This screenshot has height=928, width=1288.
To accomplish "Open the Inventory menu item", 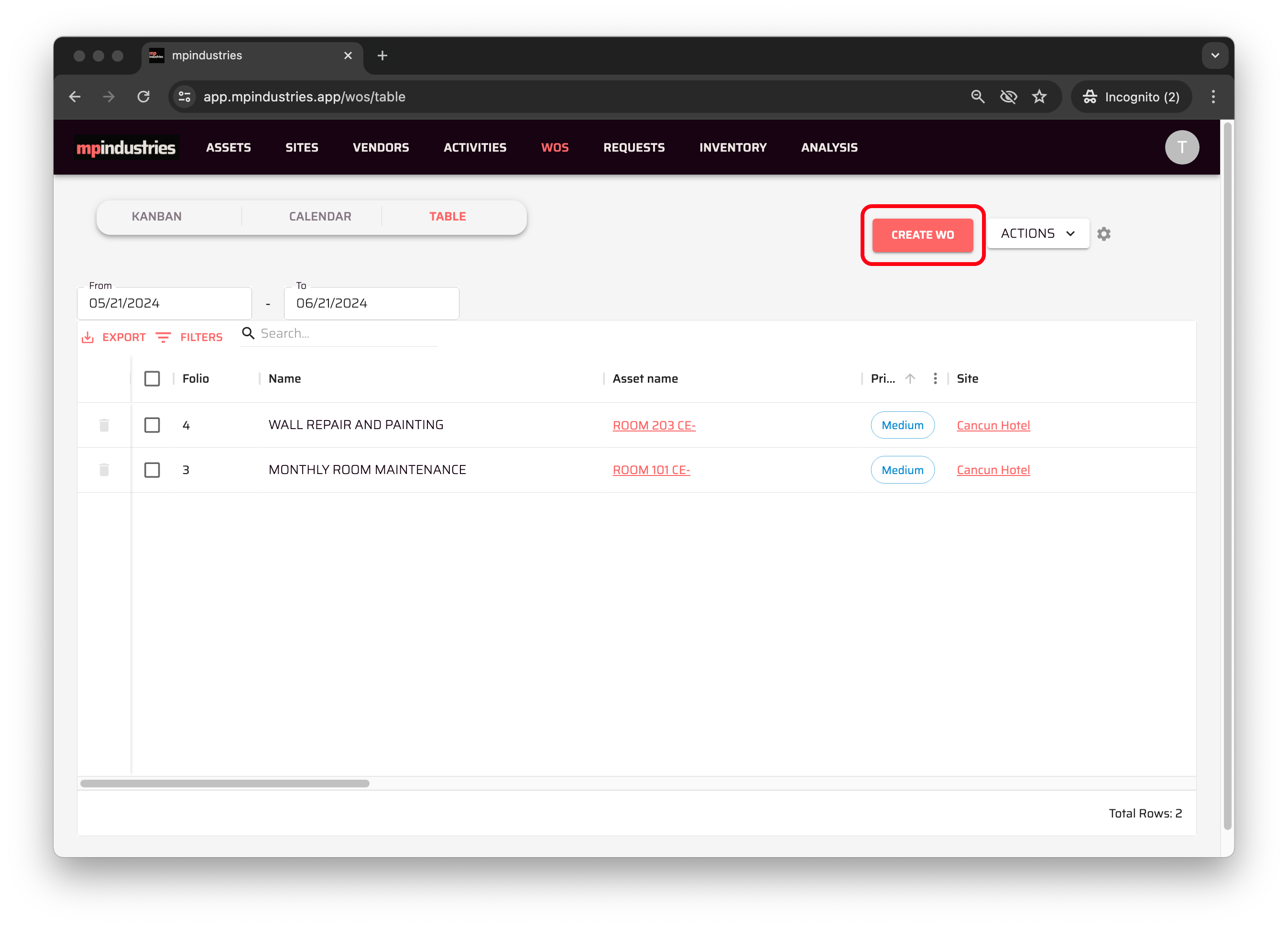I will [x=732, y=148].
